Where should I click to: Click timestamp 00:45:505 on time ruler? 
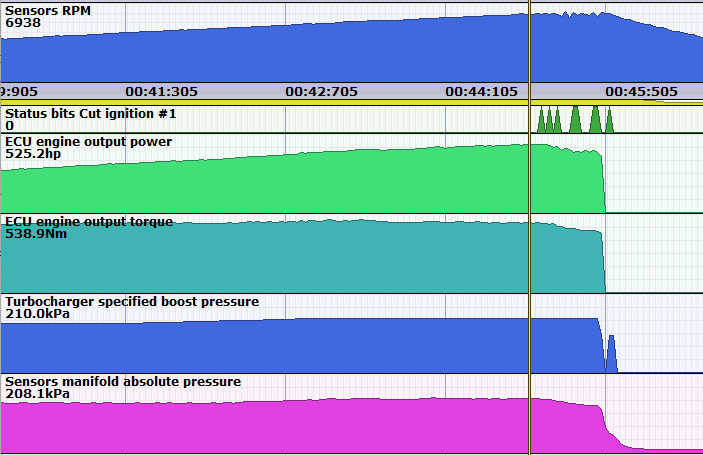(x=642, y=92)
